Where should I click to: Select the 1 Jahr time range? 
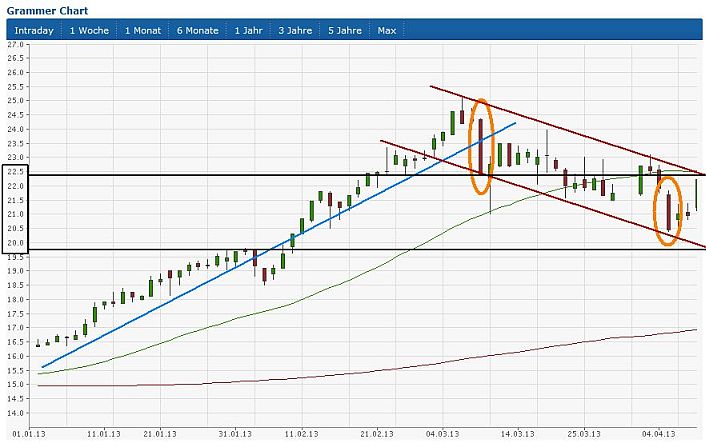coord(250,30)
